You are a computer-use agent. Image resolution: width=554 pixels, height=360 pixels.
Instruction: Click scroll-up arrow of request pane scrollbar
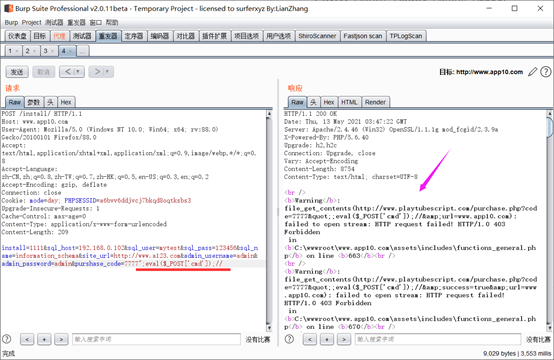(269, 113)
